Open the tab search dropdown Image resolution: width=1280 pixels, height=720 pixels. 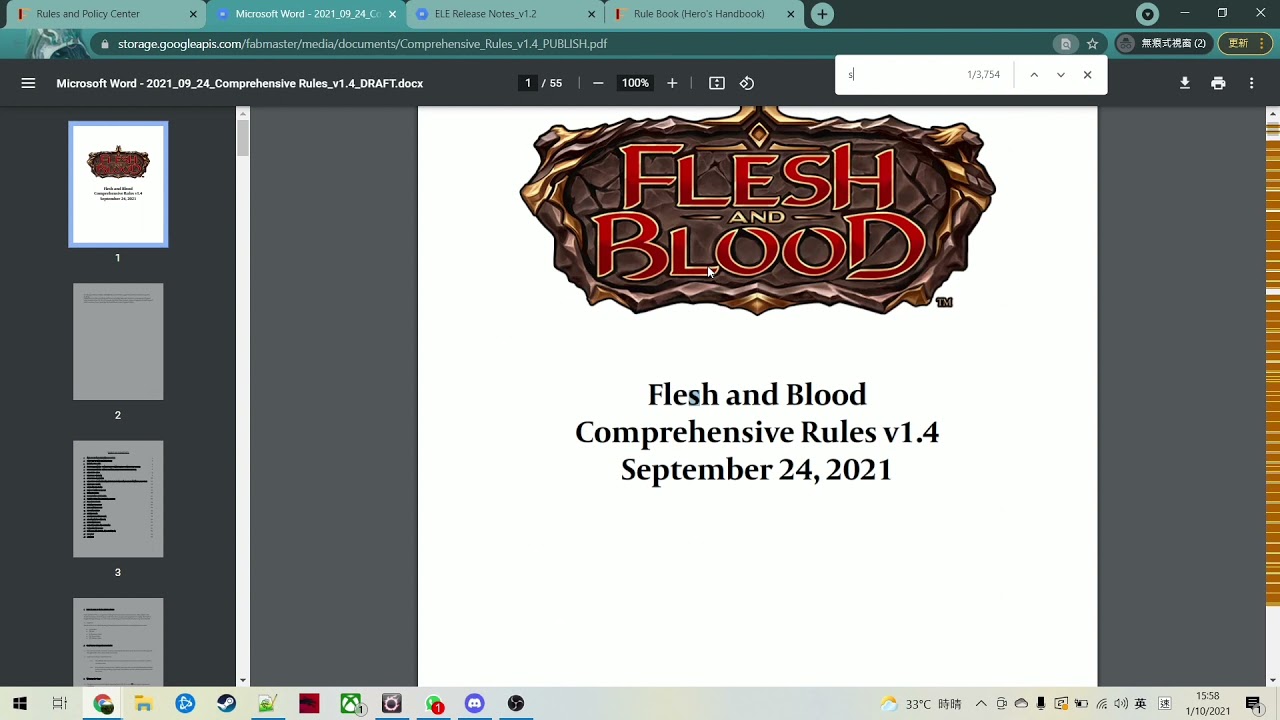coord(1148,14)
